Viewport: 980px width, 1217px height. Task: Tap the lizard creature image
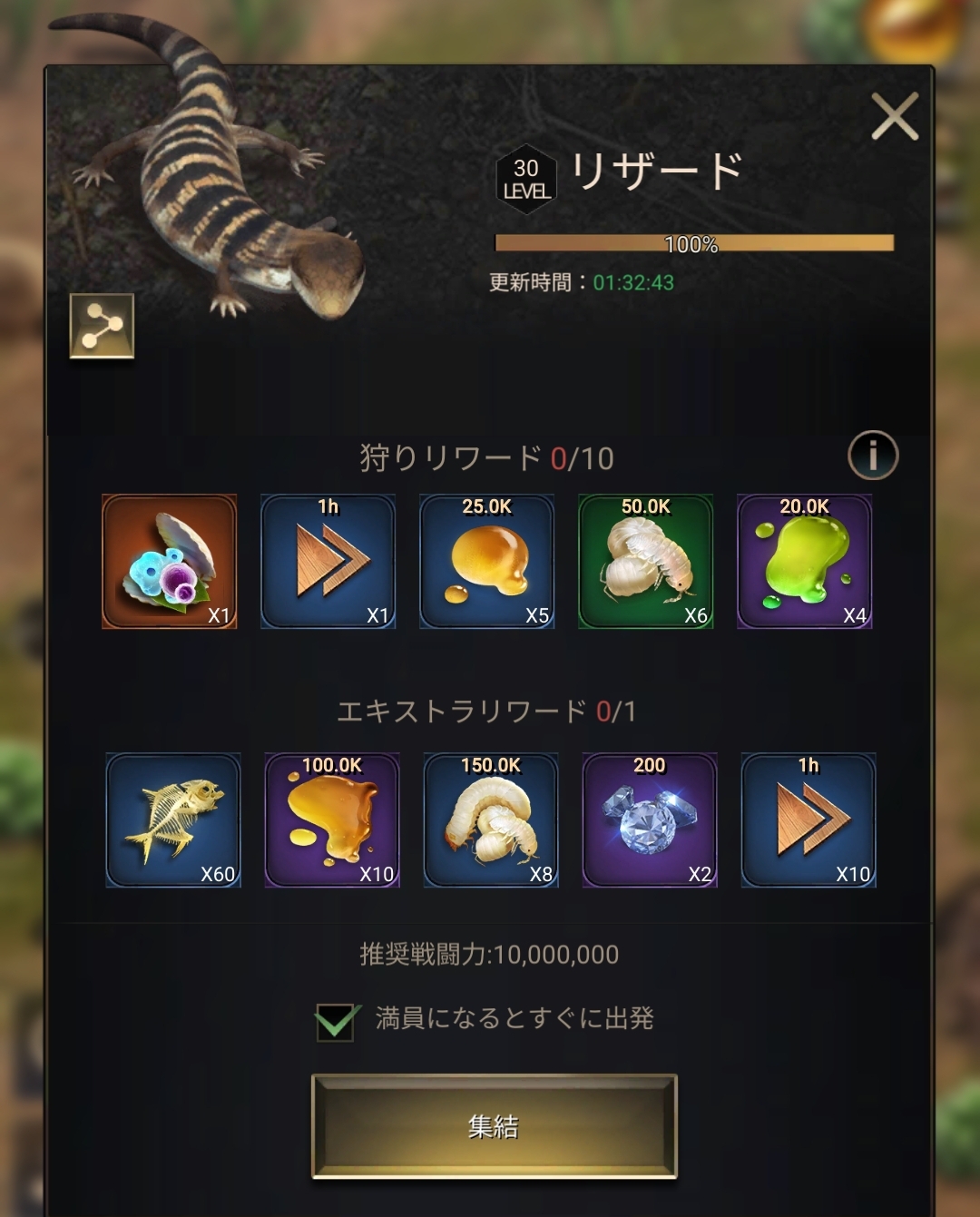click(218, 172)
